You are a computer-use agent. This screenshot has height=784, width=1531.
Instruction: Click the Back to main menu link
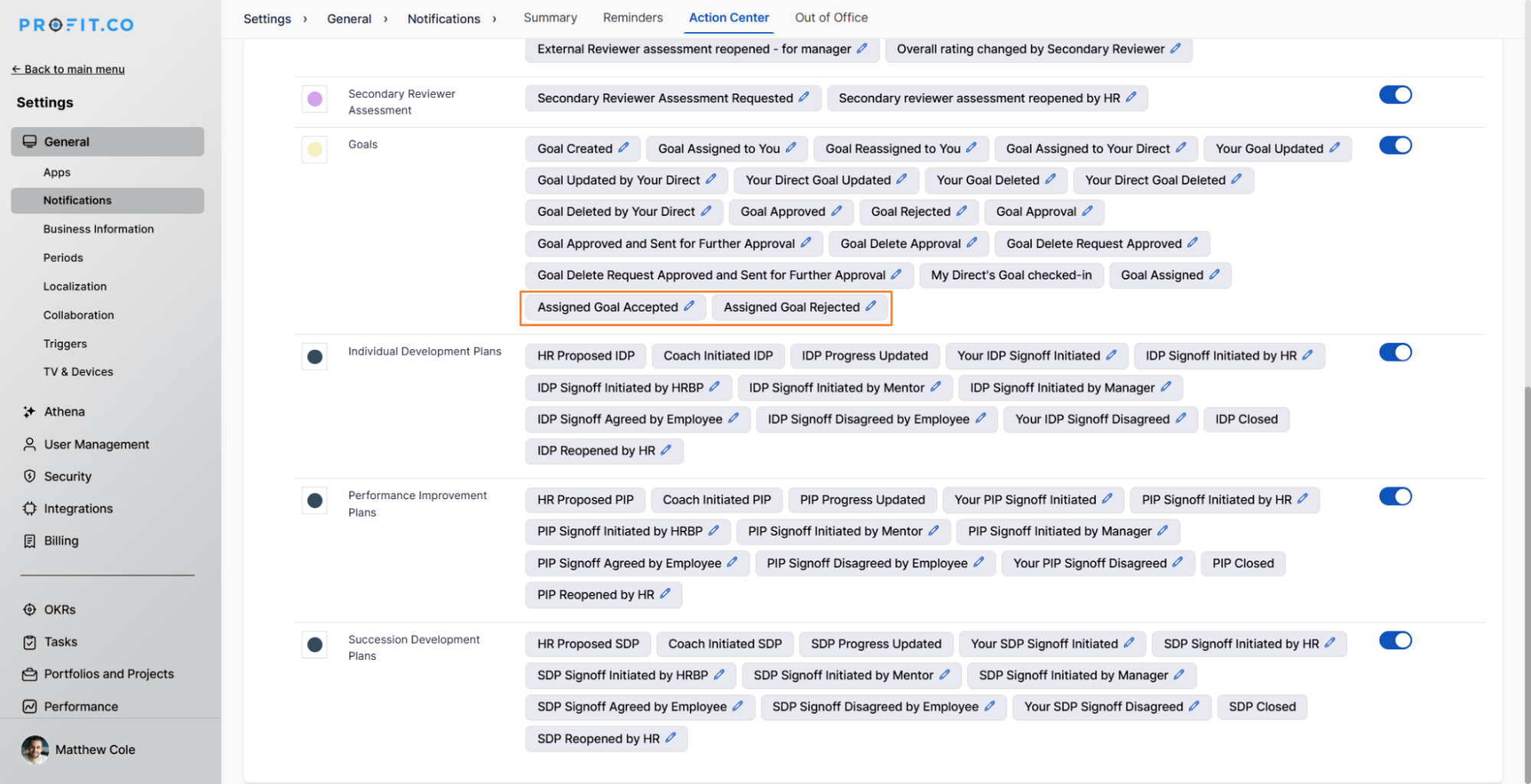tap(68, 69)
